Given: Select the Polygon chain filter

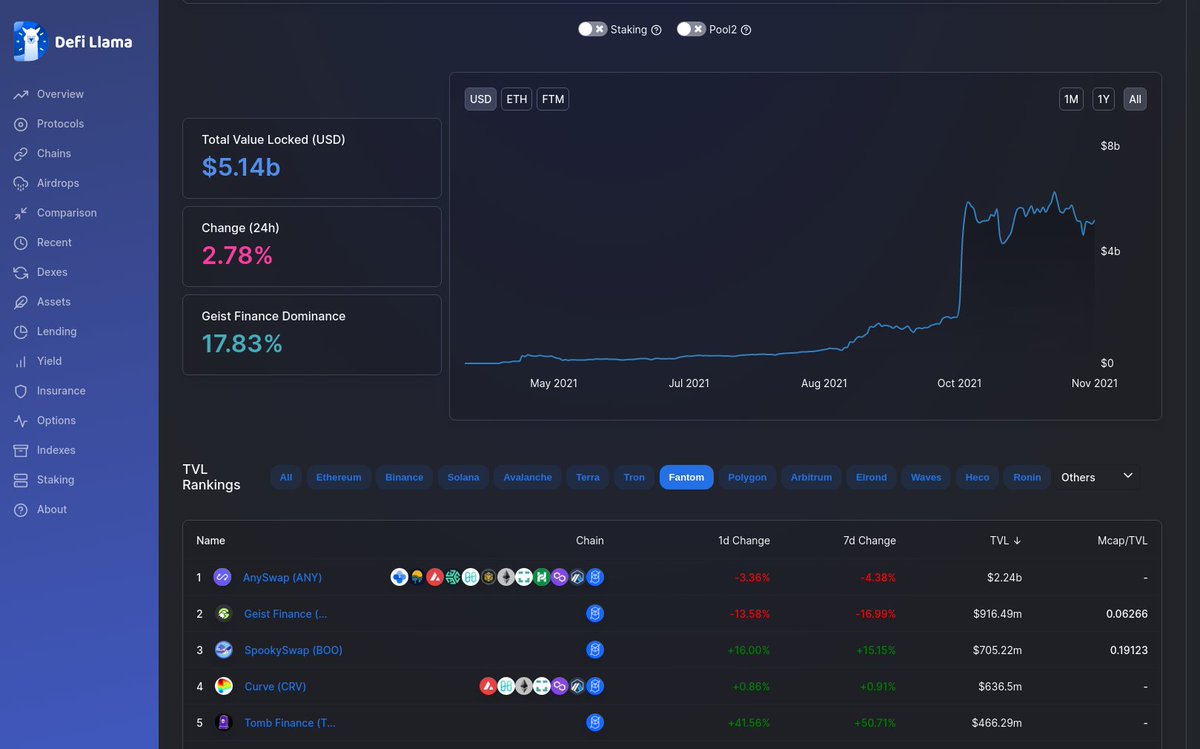Looking at the screenshot, I should point(747,477).
